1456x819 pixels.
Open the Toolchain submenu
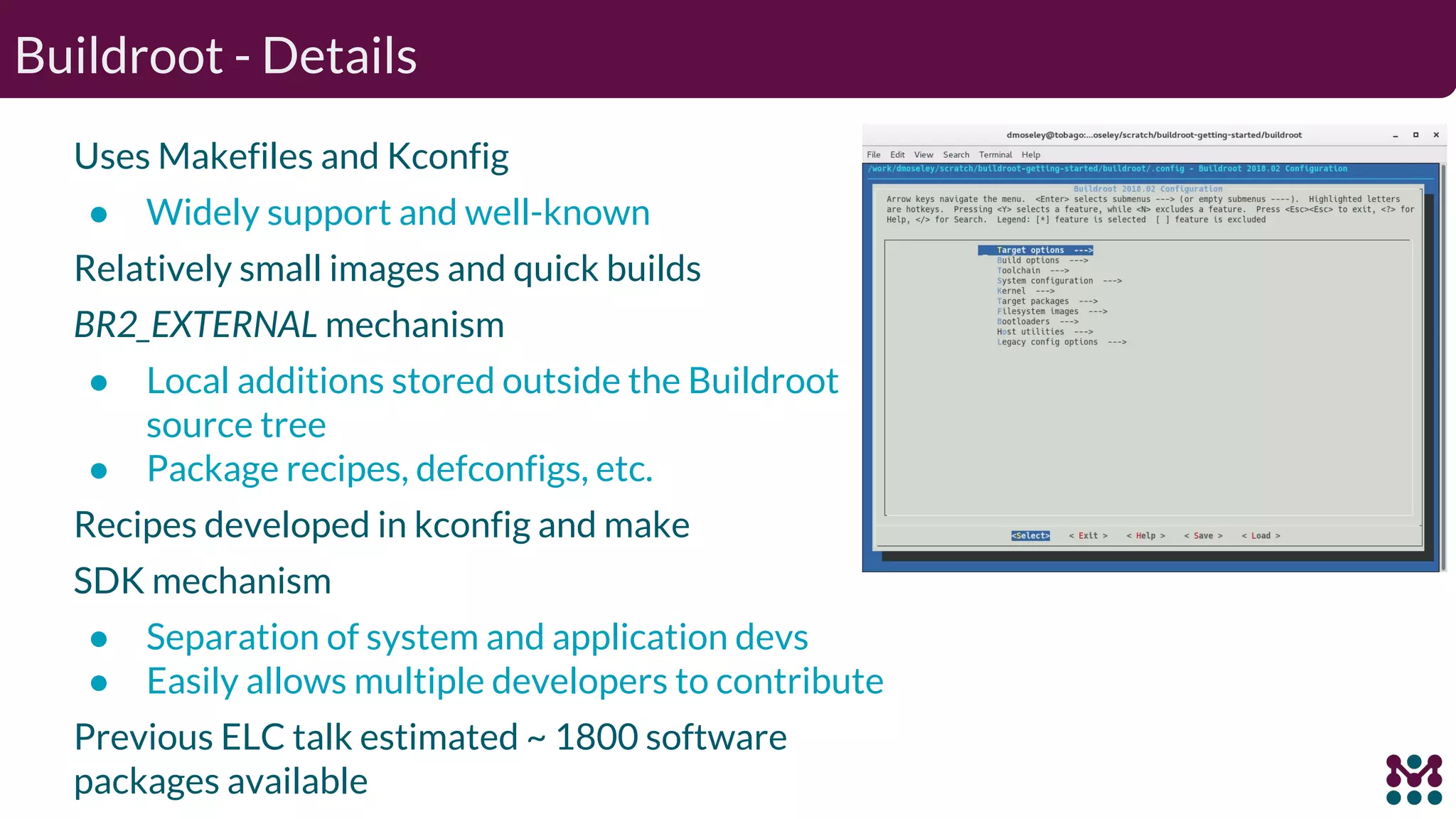pyautogui.click(x=1032, y=271)
